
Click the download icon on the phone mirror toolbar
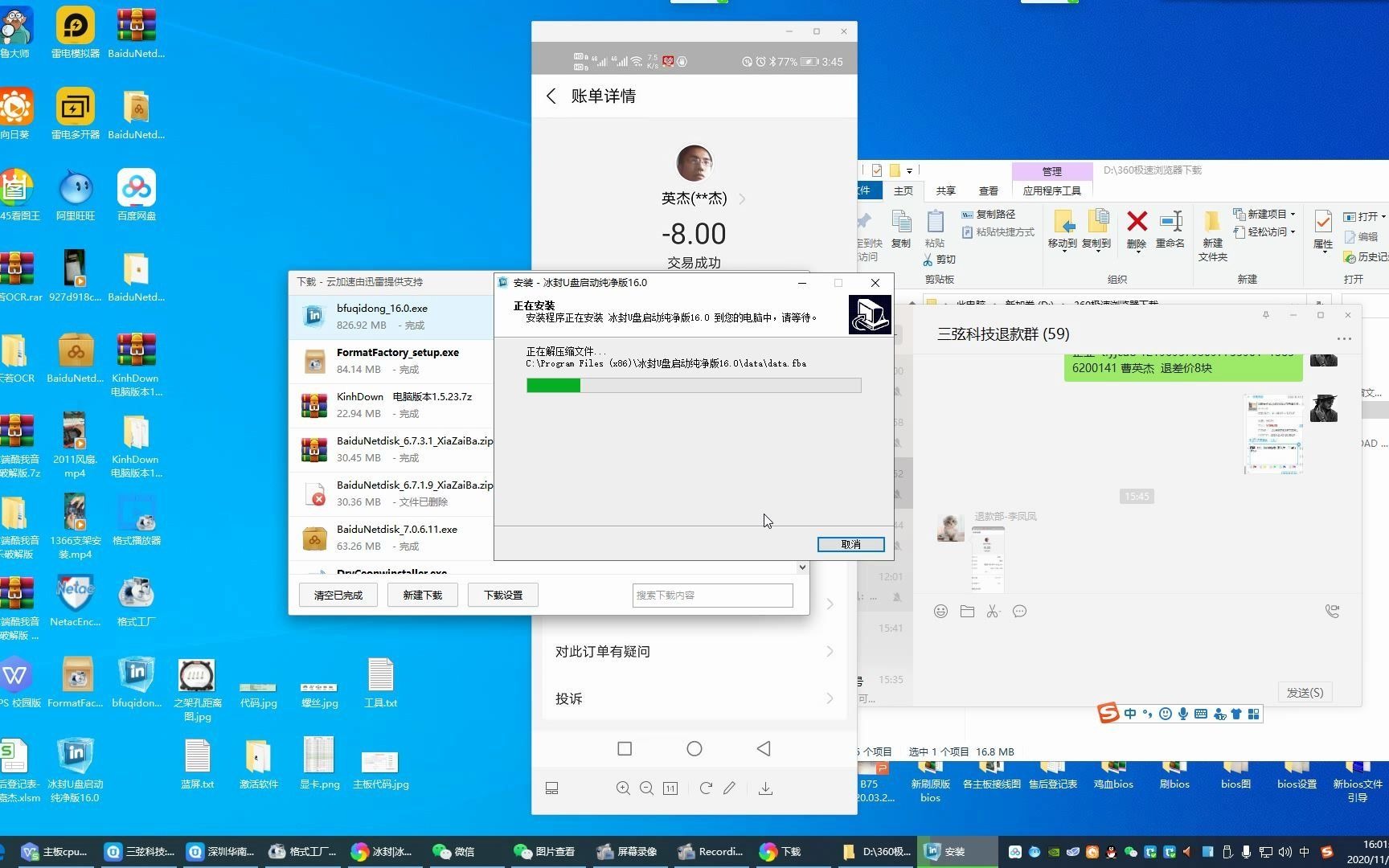(764, 788)
